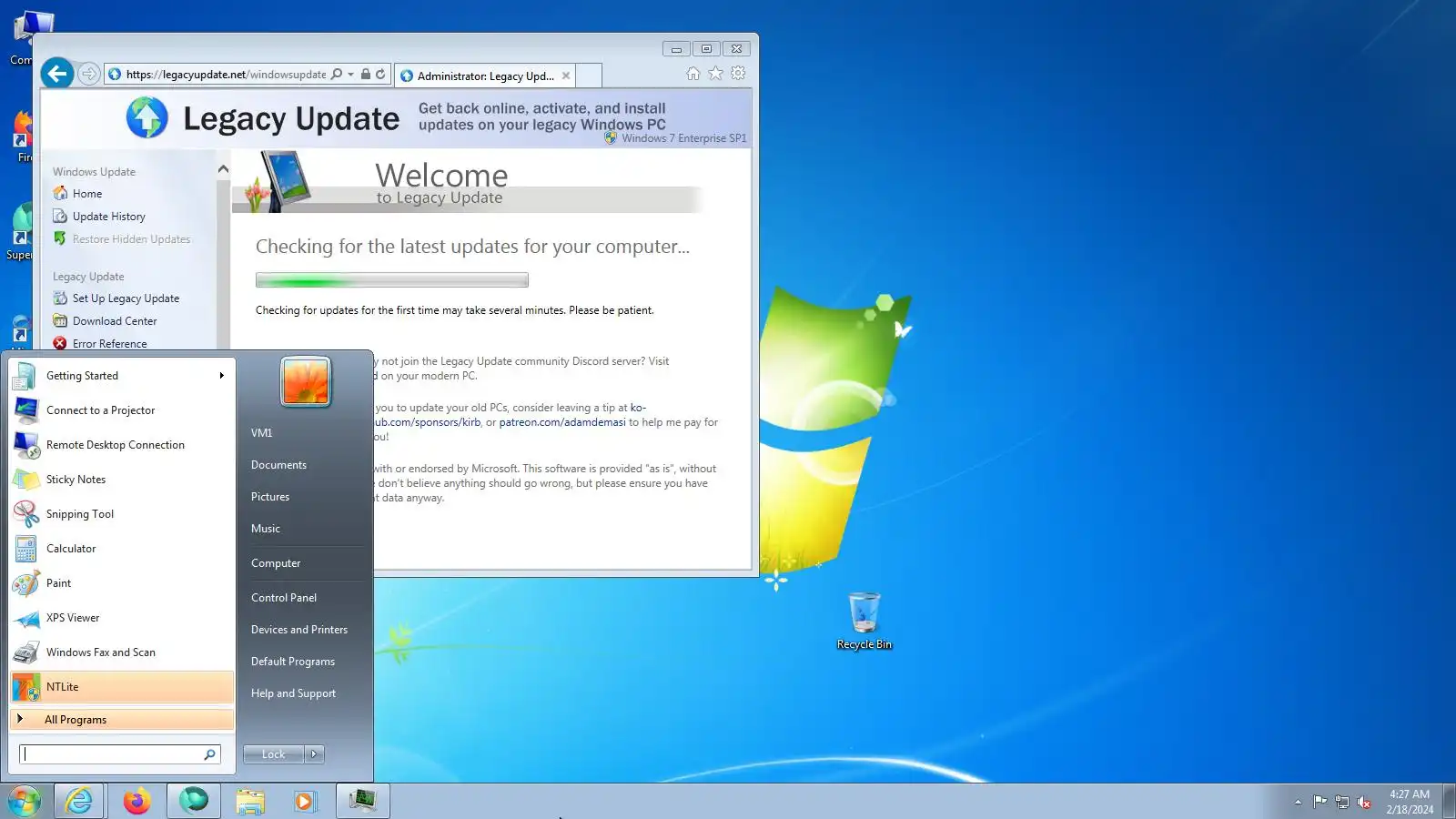Open Update History in sidebar
Image resolution: width=1456 pixels, height=819 pixels.
[x=109, y=217]
